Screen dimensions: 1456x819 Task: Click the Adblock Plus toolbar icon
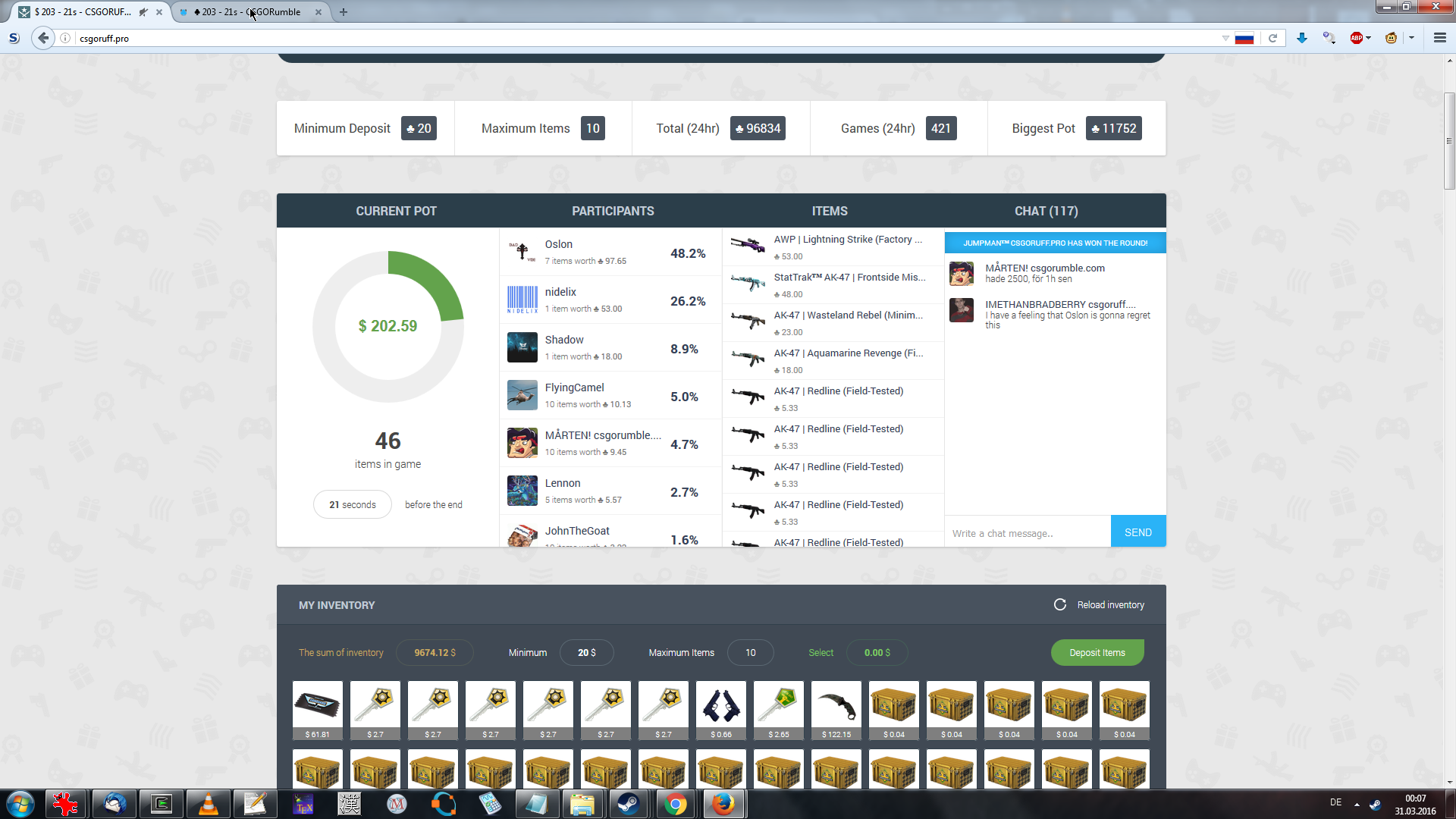[1356, 38]
